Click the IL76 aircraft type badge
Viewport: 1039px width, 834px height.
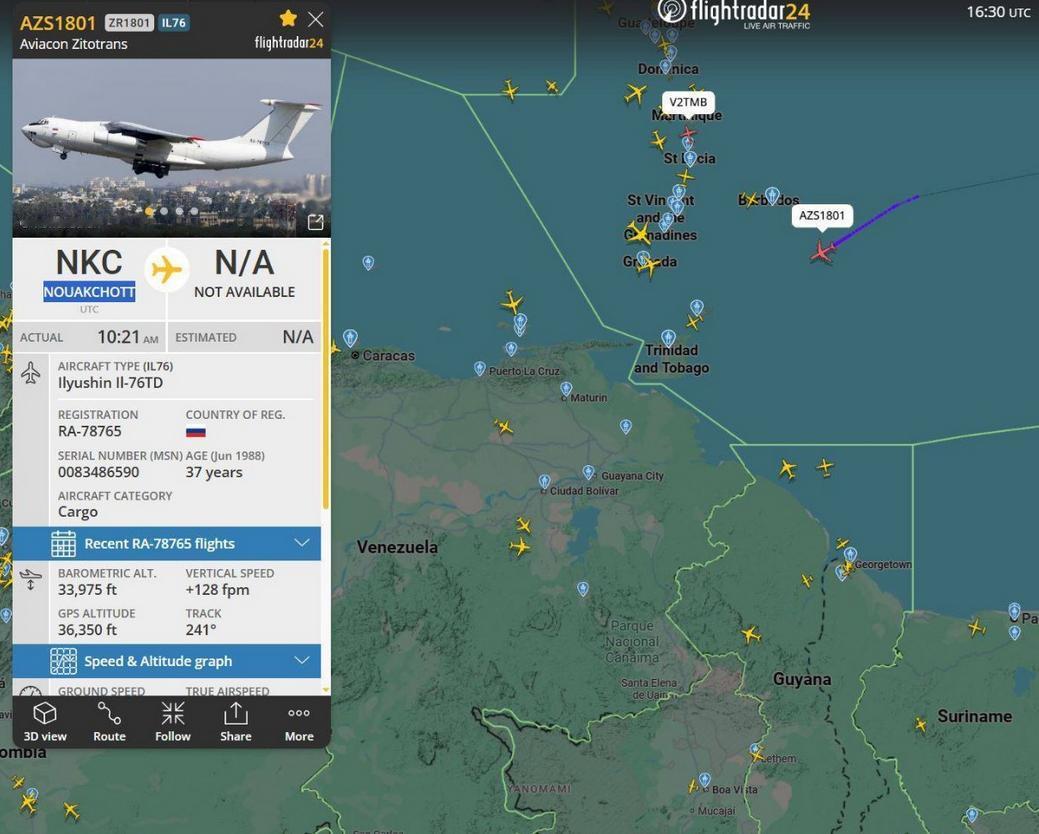174,23
